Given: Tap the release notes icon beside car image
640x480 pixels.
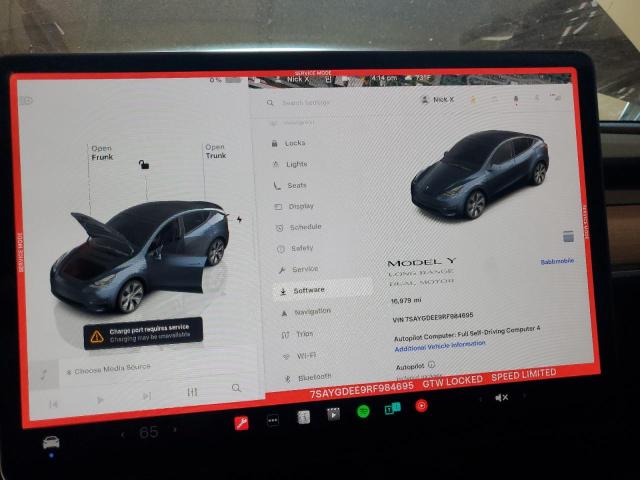Looking at the screenshot, I should coord(568,236).
